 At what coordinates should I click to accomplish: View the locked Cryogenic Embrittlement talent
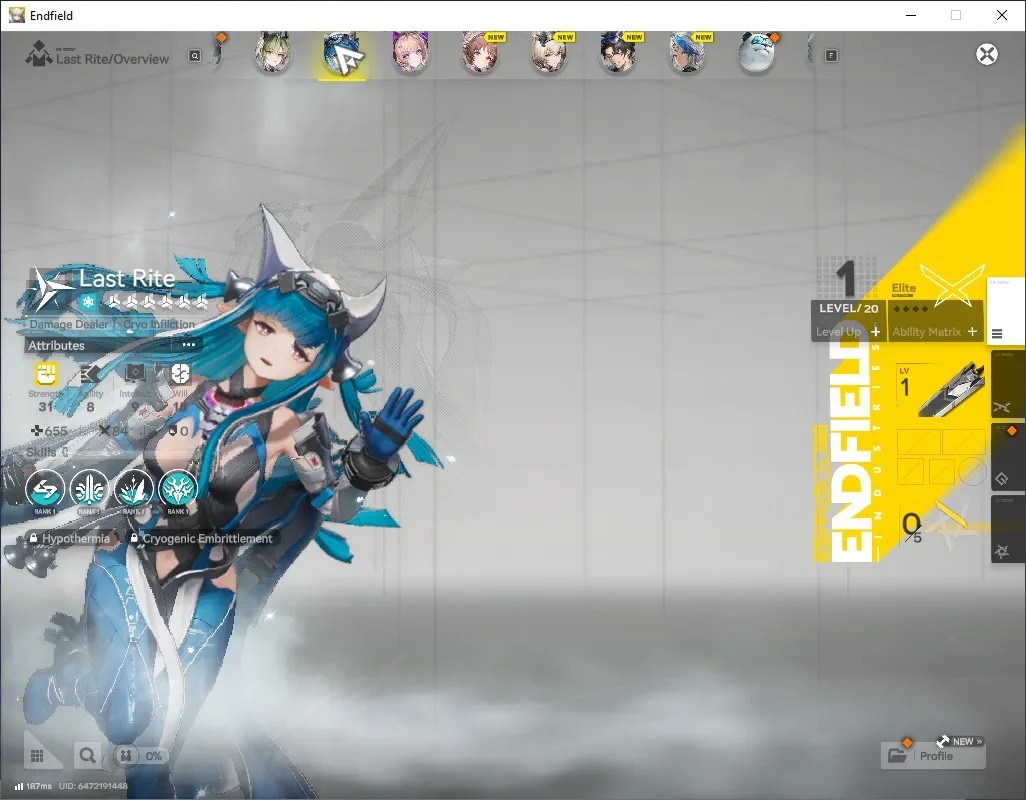201,538
